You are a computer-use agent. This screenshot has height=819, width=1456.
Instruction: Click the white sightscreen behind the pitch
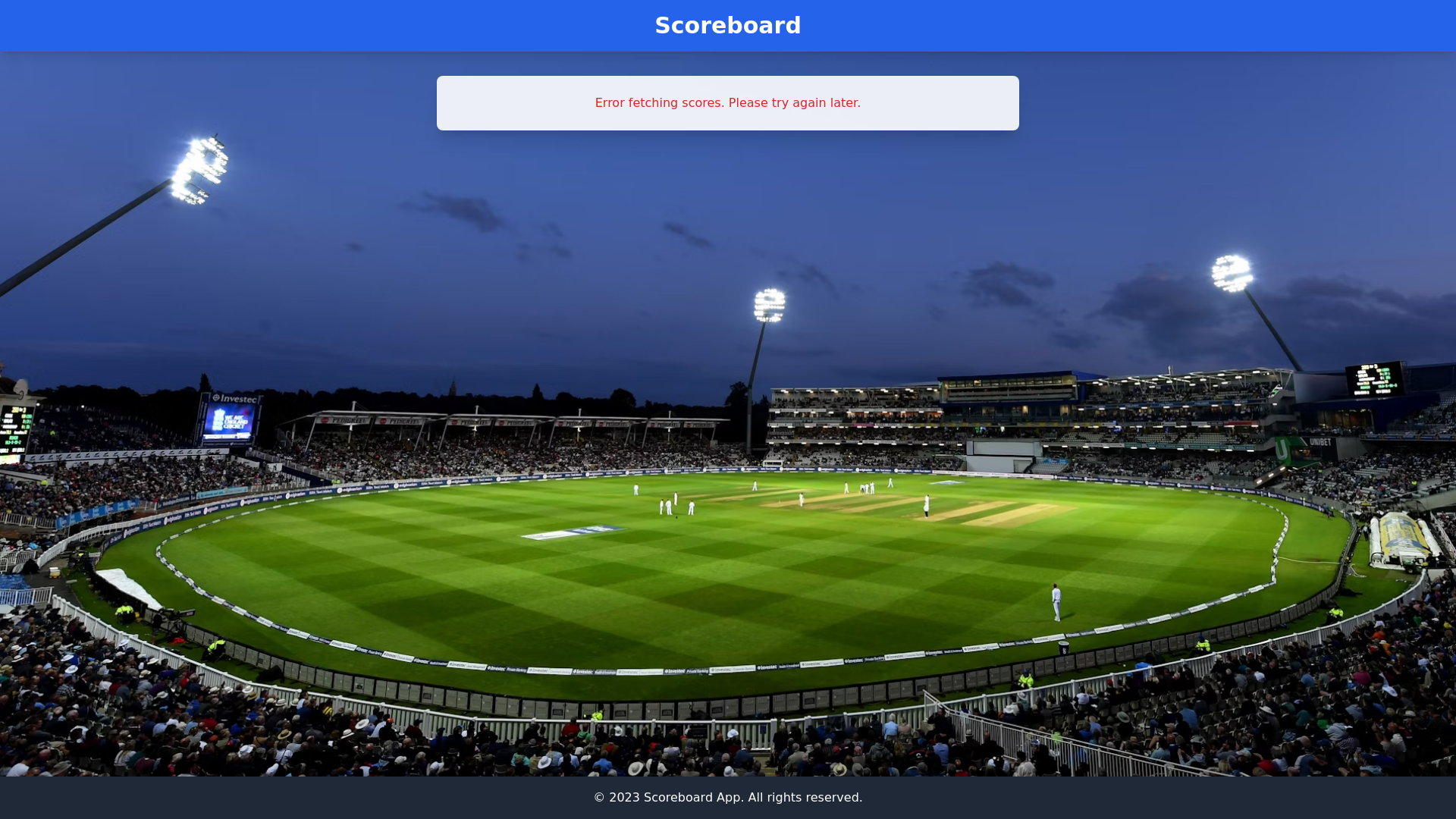tap(1004, 457)
